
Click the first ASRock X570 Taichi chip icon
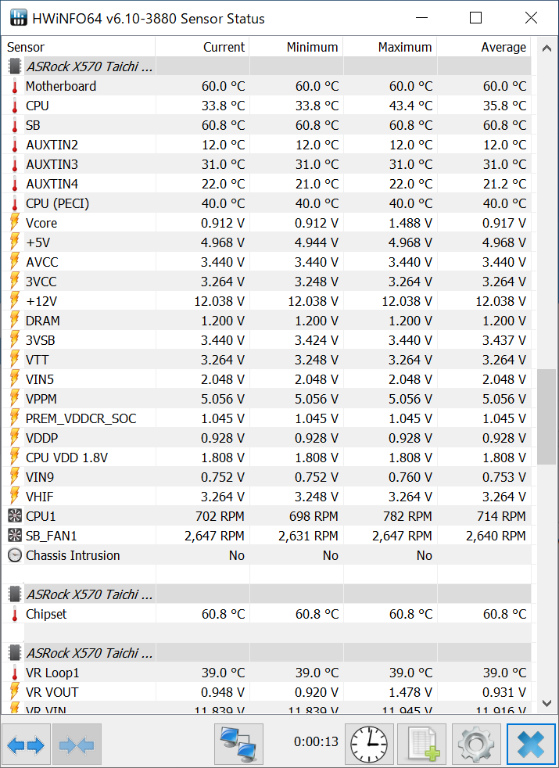pyautogui.click(x=15, y=66)
